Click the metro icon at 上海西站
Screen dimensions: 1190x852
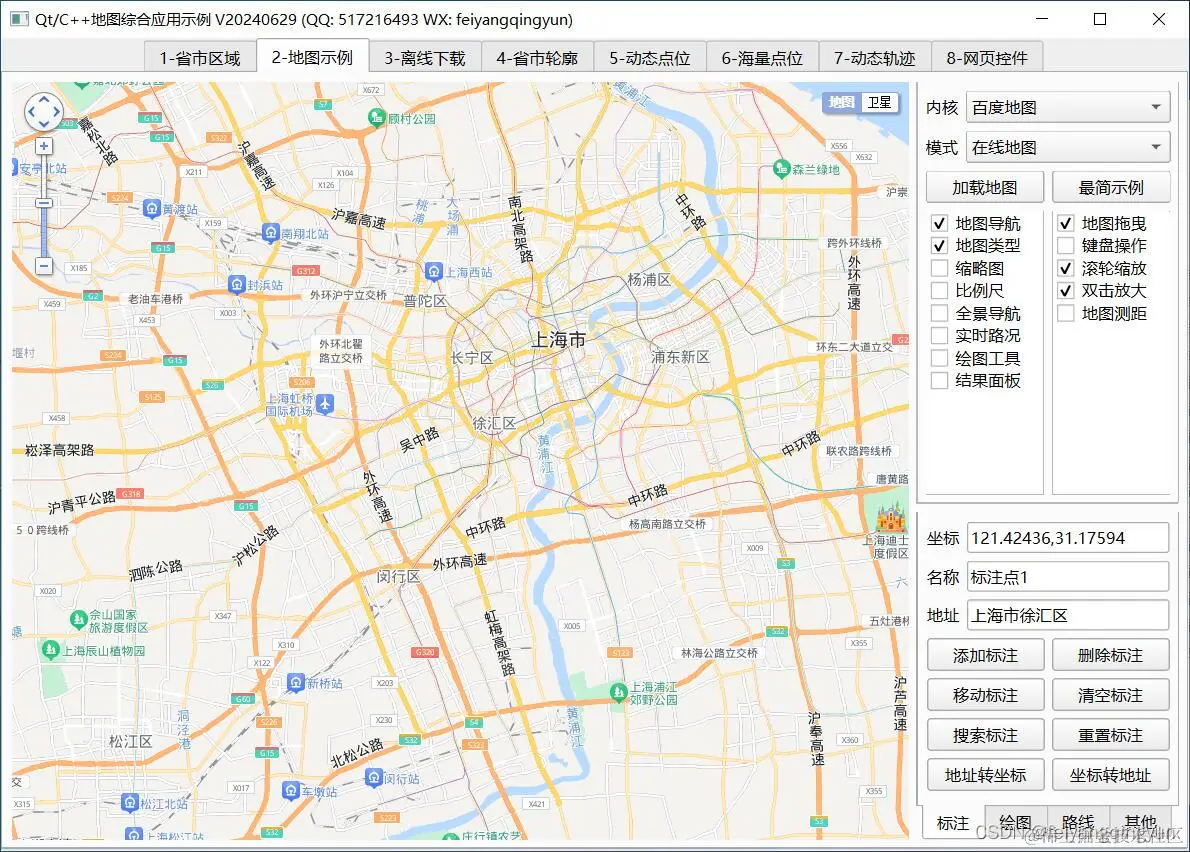tap(433, 270)
